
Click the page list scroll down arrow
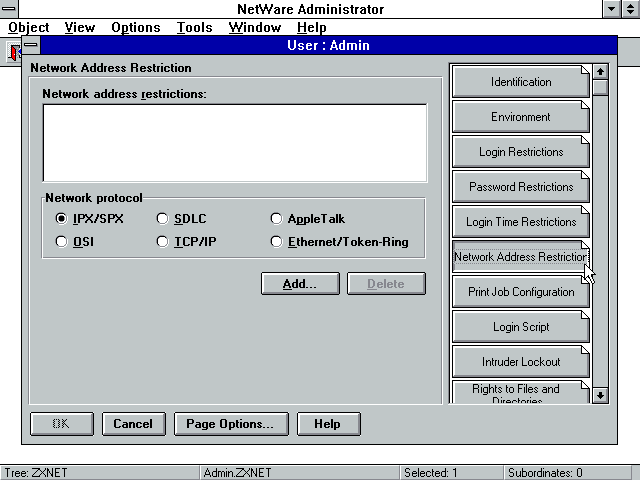[600, 395]
